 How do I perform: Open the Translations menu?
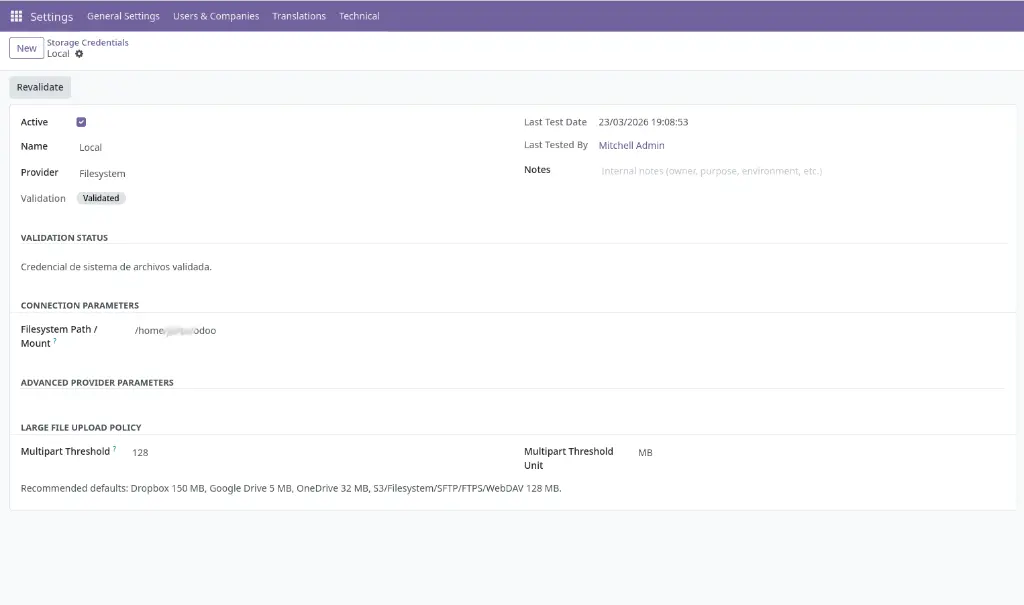pyautogui.click(x=299, y=16)
